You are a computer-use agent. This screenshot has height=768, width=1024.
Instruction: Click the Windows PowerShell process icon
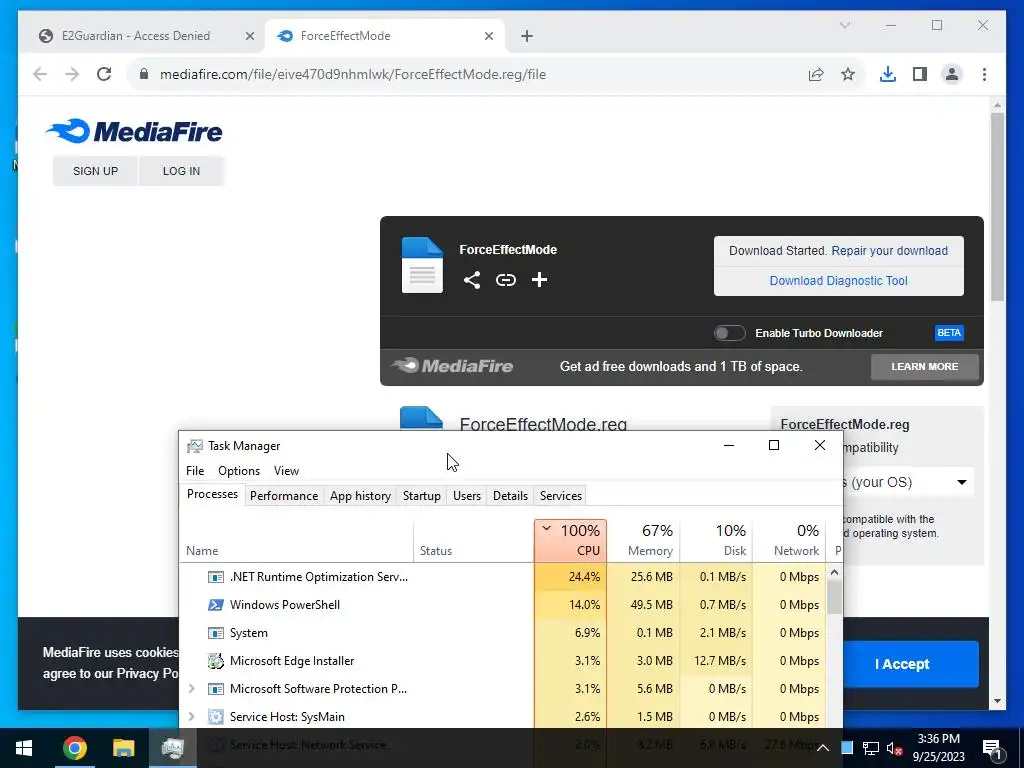[216, 605]
